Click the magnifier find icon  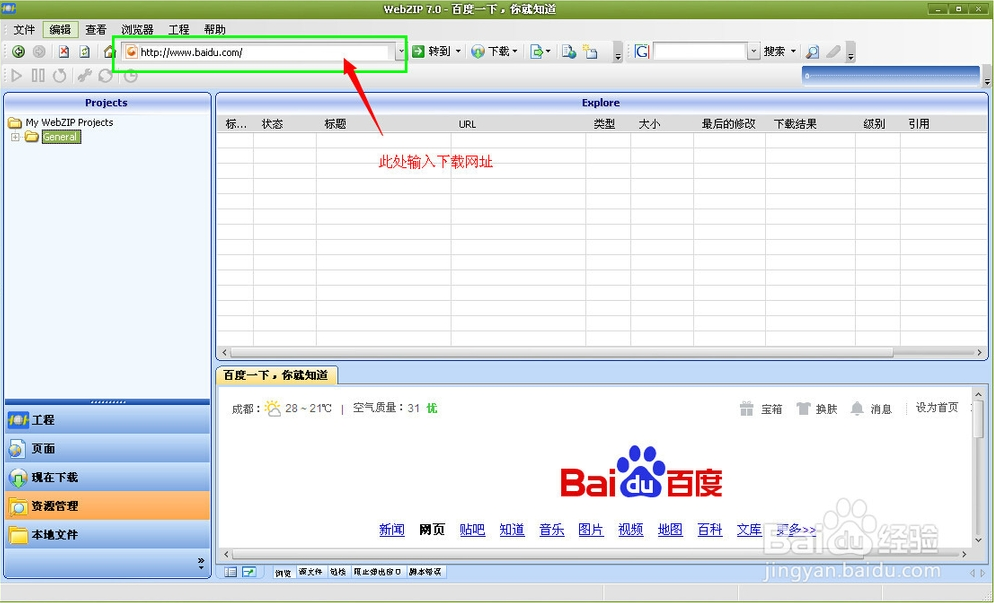point(812,52)
